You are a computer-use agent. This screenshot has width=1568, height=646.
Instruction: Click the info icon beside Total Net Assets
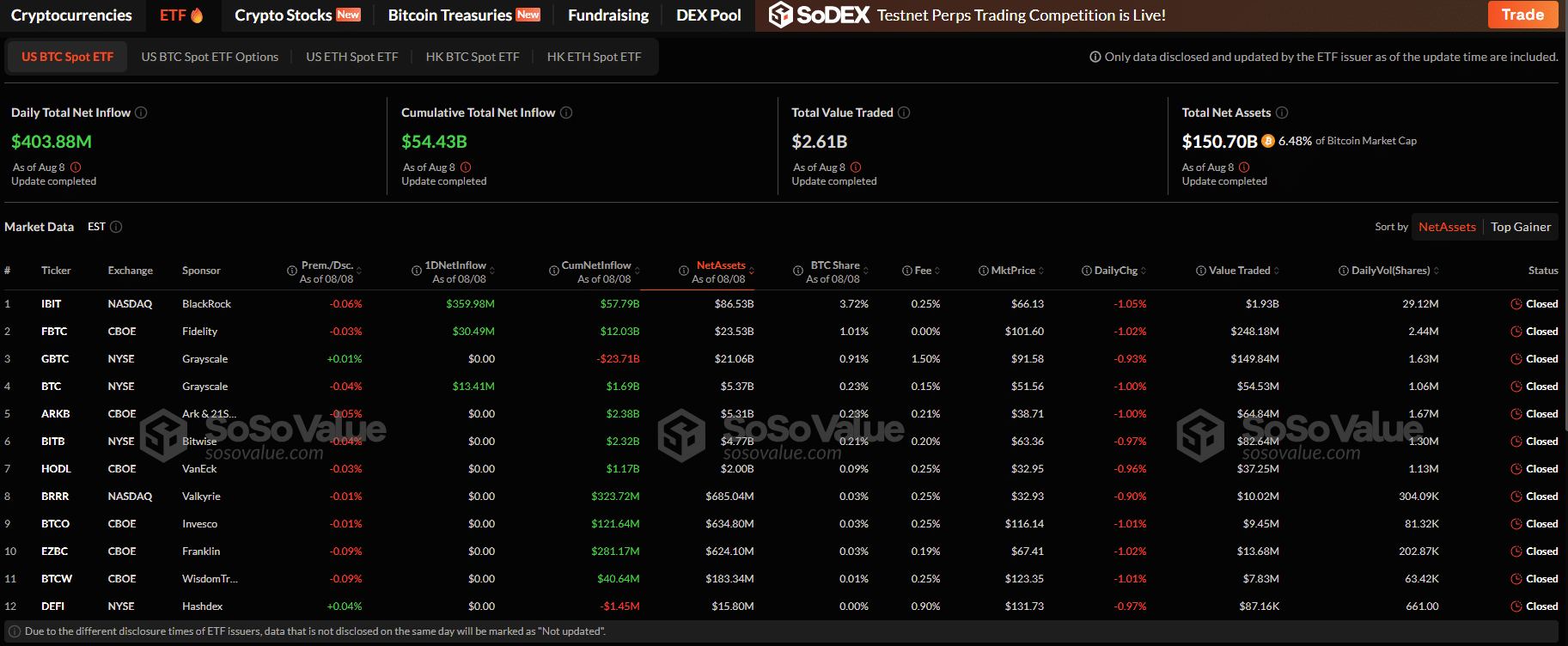(x=1282, y=113)
